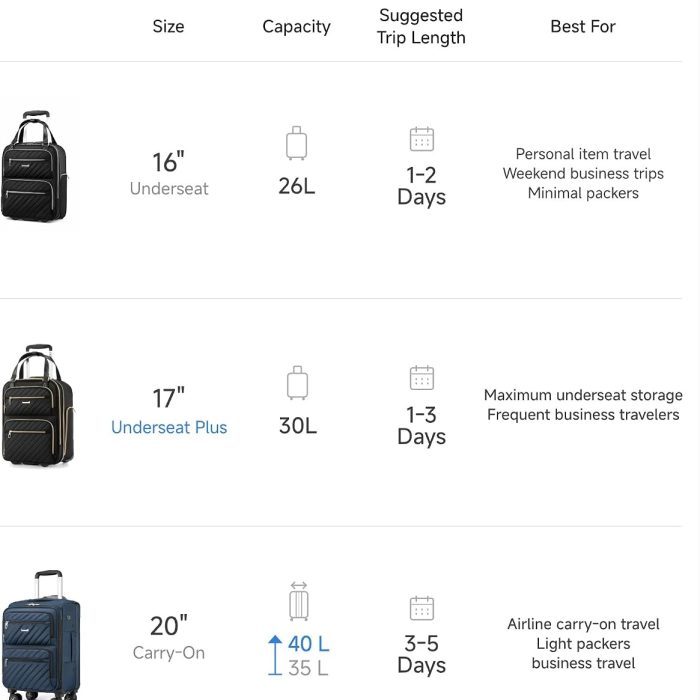Click the blue 40 L expanded capacity text
The width and height of the screenshot is (700, 700).
tap(308, 644)
